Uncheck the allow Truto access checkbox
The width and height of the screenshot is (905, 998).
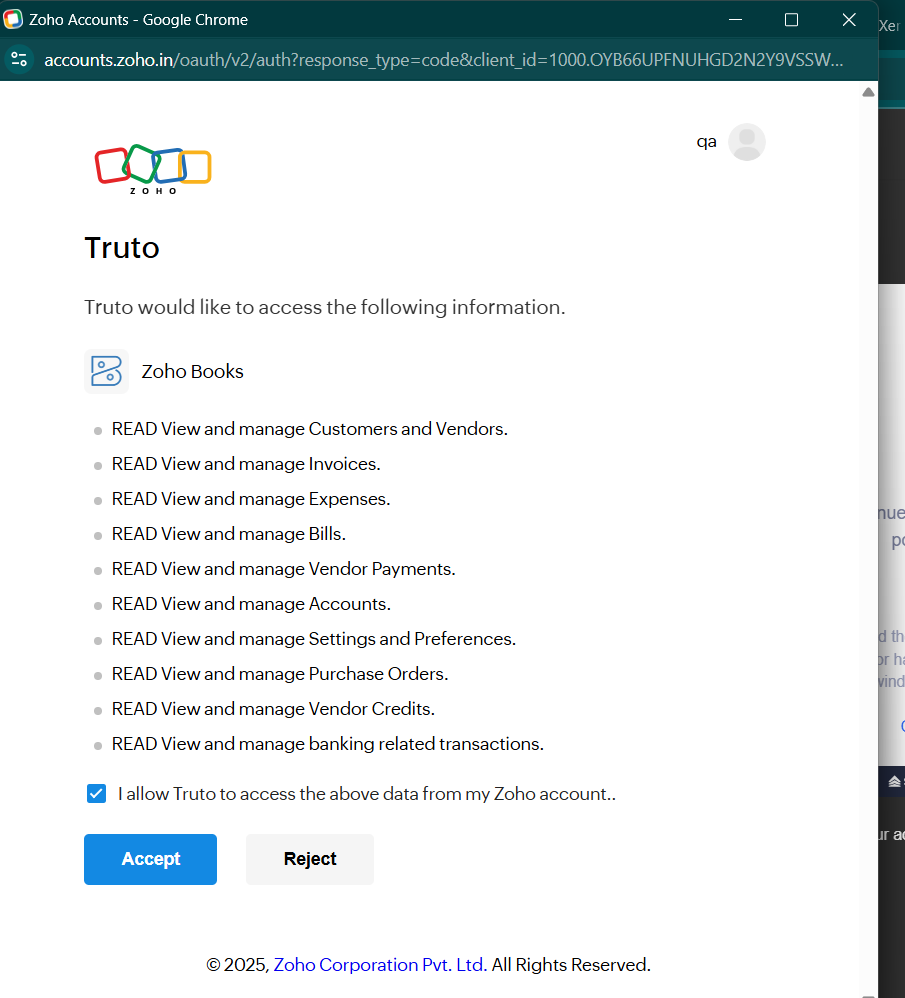point(97,794)
